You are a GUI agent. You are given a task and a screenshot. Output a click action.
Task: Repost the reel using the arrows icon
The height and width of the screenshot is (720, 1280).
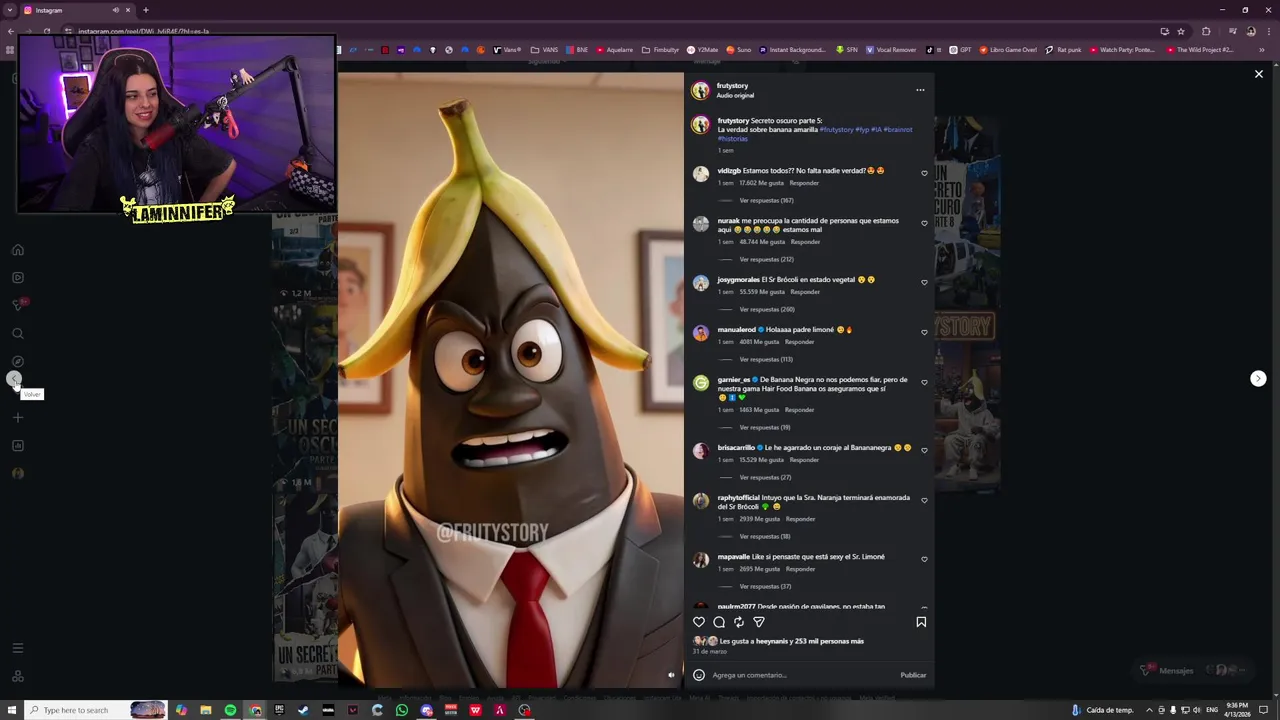[x=739, y=622]
